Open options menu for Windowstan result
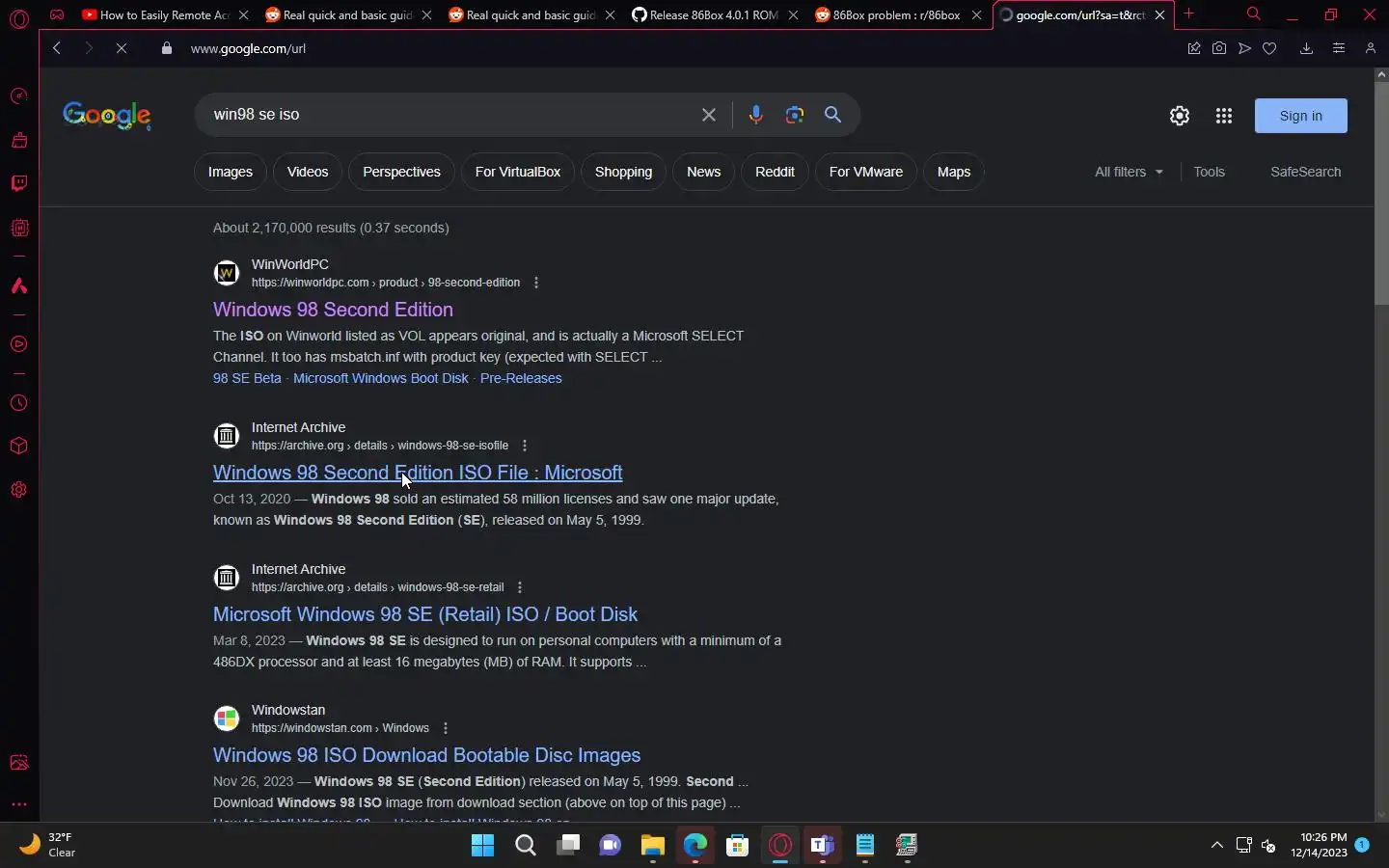This screenshot has width=1389, height=868. point(446,728)
